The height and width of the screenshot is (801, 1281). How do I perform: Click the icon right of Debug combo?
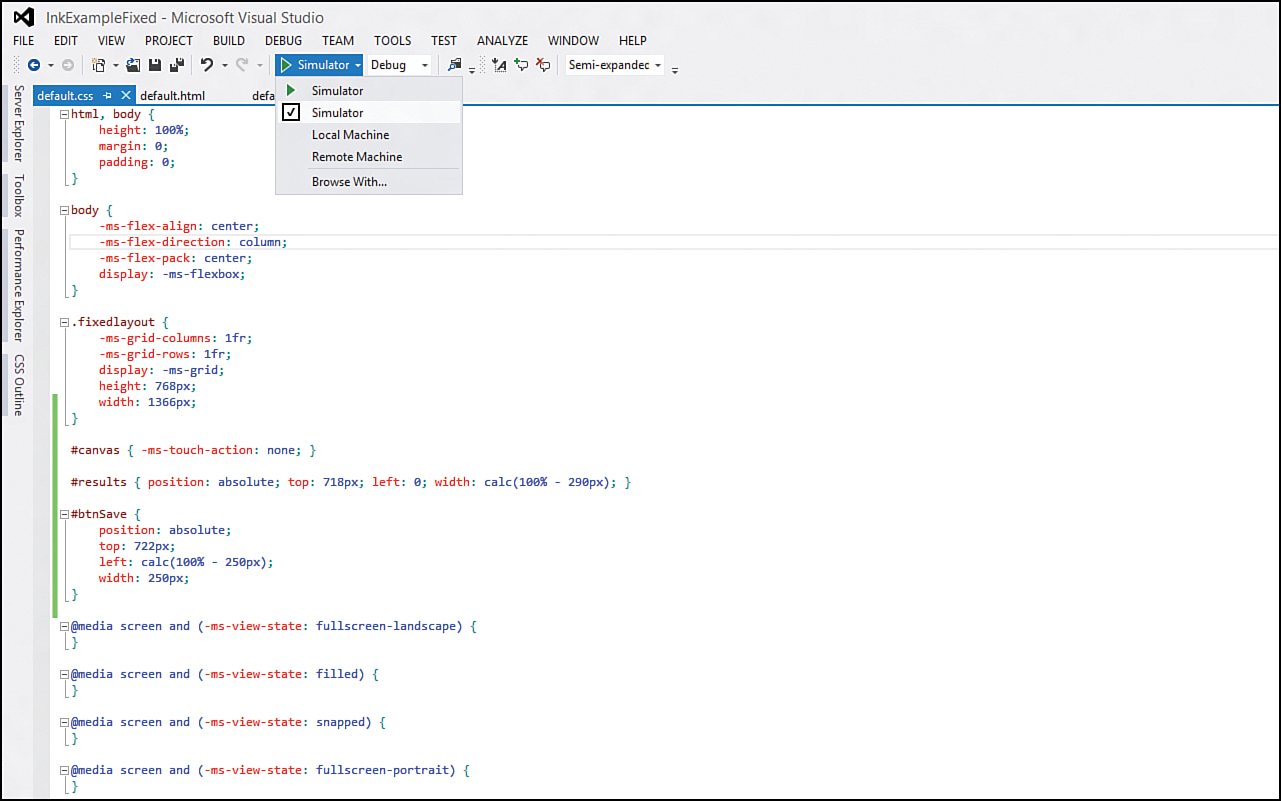(455, 65)
